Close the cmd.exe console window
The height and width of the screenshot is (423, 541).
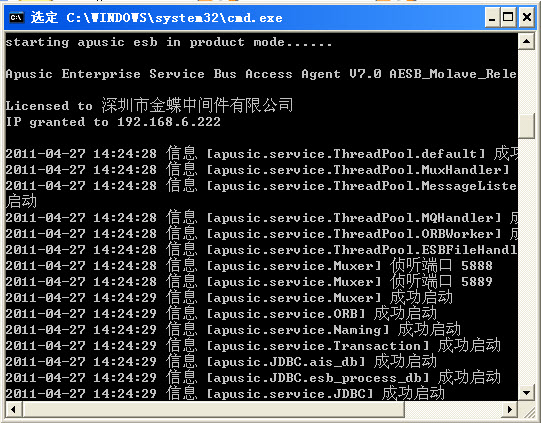tap(527, 17)
